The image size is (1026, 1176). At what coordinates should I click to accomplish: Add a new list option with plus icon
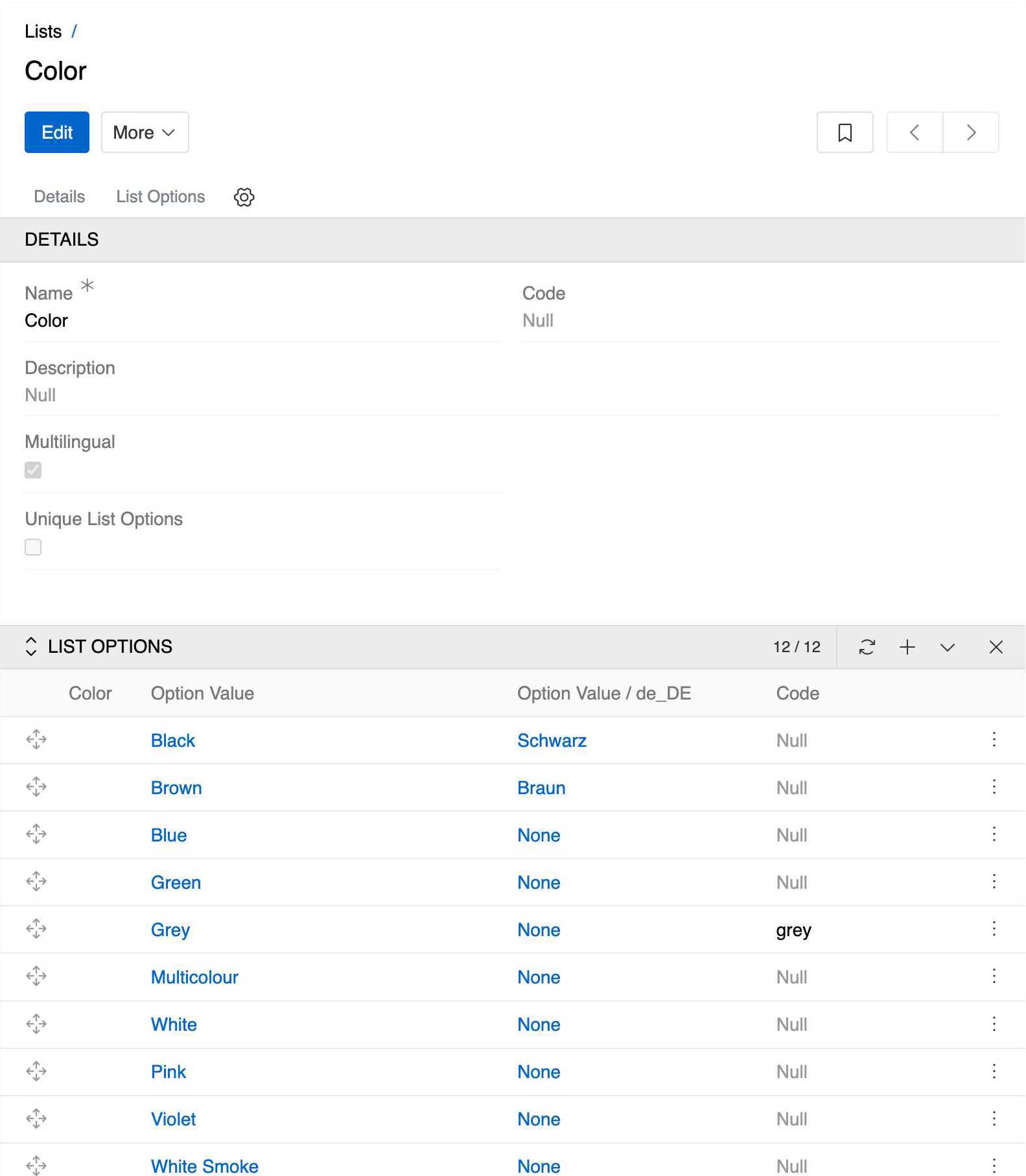click(907, 646)
